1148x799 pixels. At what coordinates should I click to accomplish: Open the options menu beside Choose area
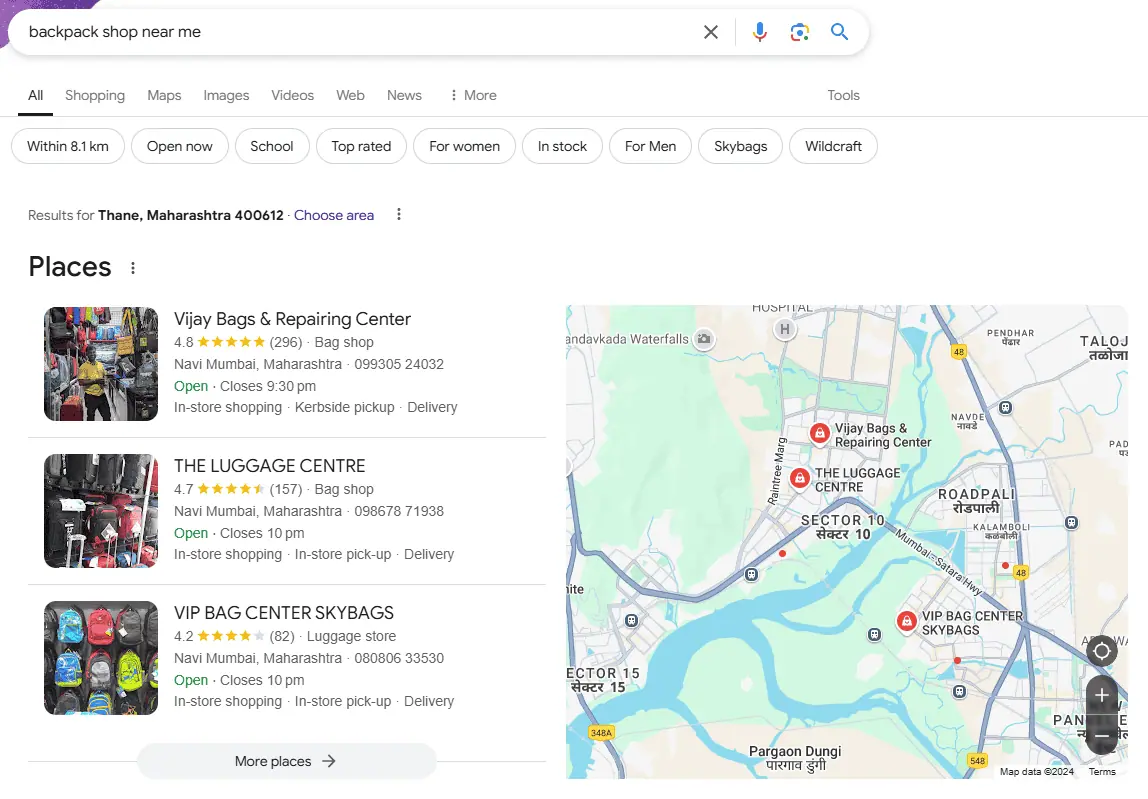tap(398, 215)
